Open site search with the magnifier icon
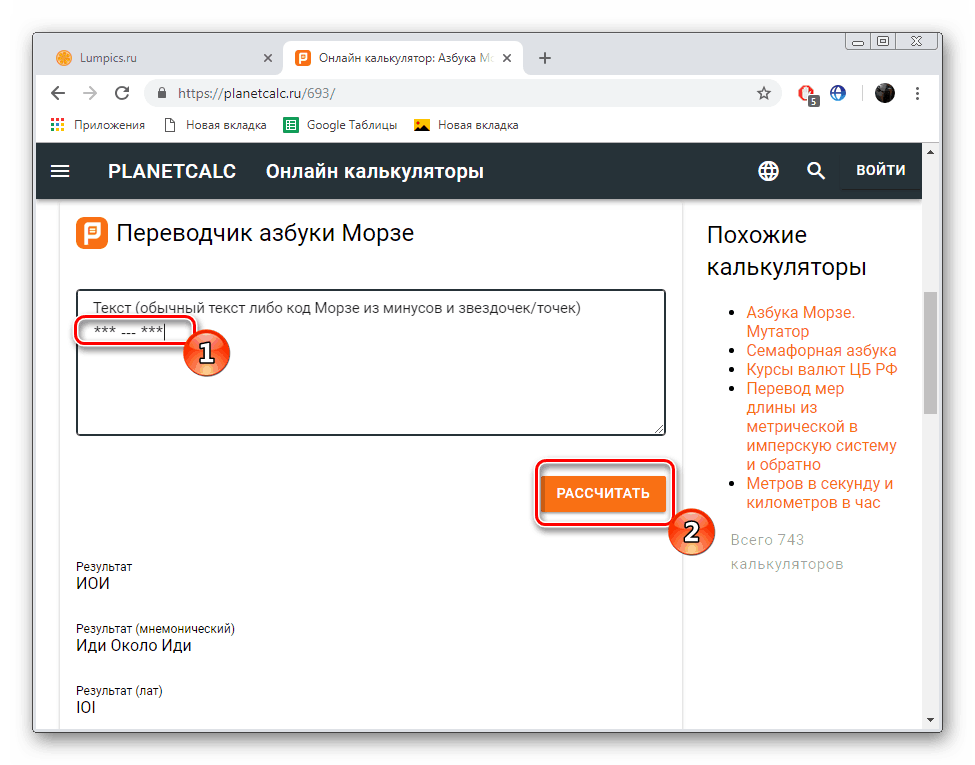975x765 pixels. click(x=816, y=170)
